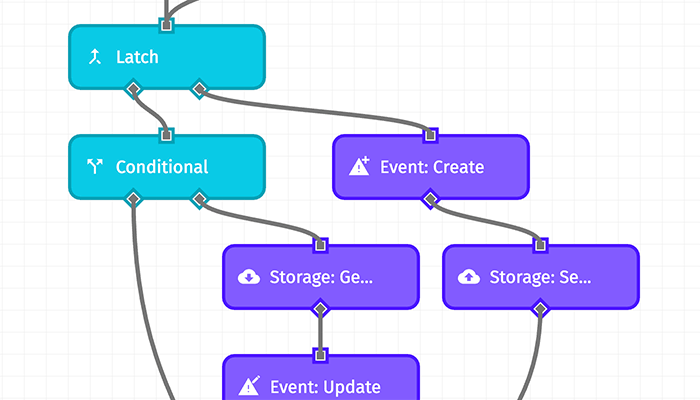Viewport: 700px width, 400px height.
Task: Click the Storage: Se... output port
Action: pos(540,309)
